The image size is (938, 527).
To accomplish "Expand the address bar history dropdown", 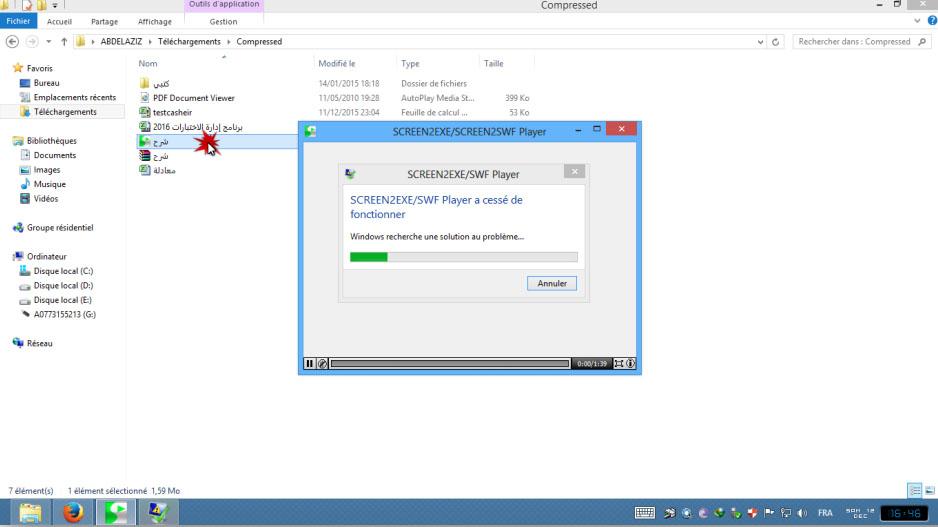I will click(760, 42).
